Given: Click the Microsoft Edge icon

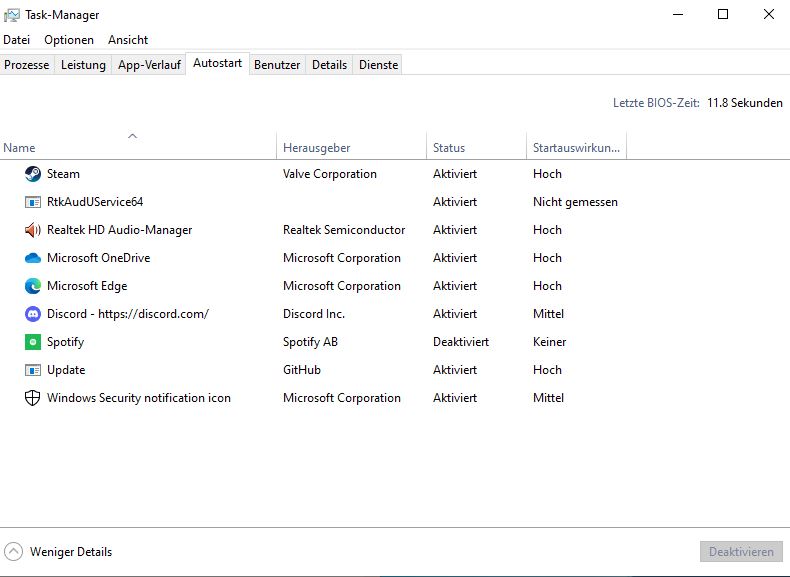Looking at the screenshot, I should pos(33,286).
